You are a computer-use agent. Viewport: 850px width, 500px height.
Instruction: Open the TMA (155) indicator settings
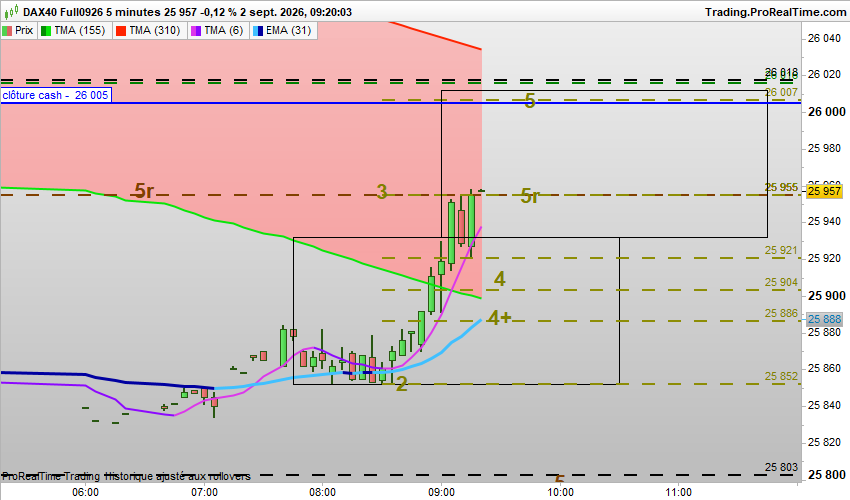pyautogui.click(x=79, y=30)
